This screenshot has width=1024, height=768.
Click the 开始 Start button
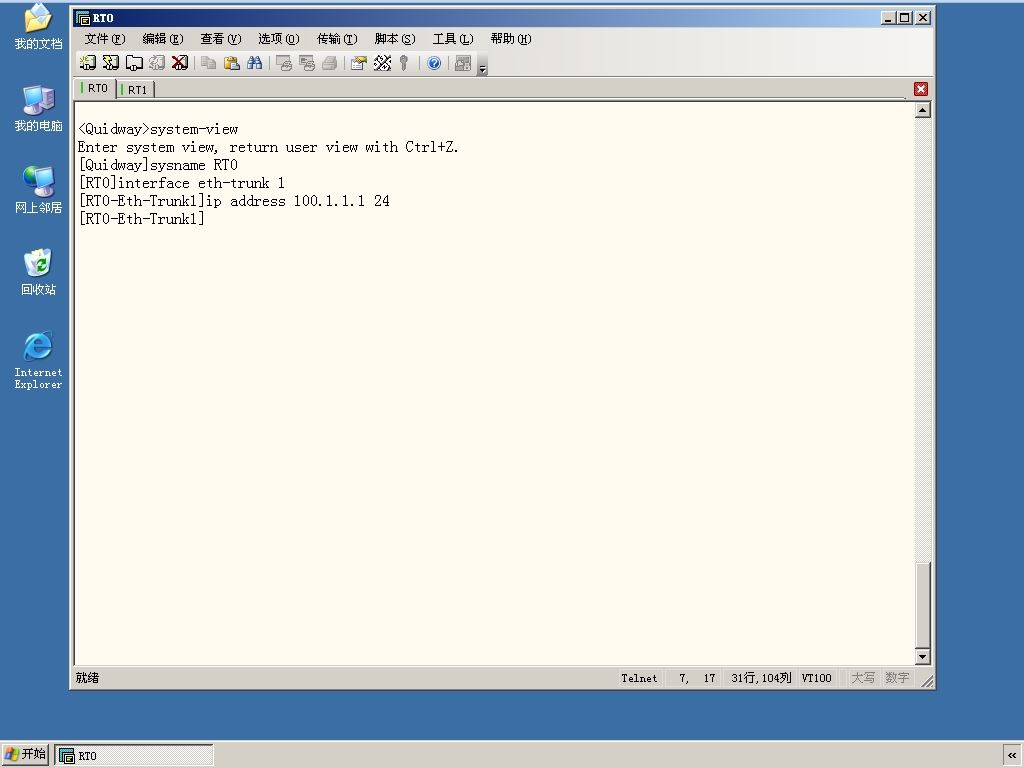pyautogui.click(x=25, y=754)
